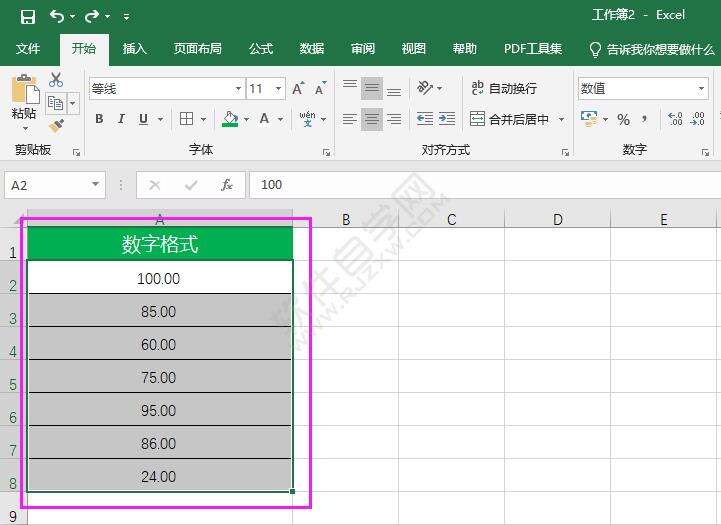Click the Increase Decimal icon

click(675, 119)
